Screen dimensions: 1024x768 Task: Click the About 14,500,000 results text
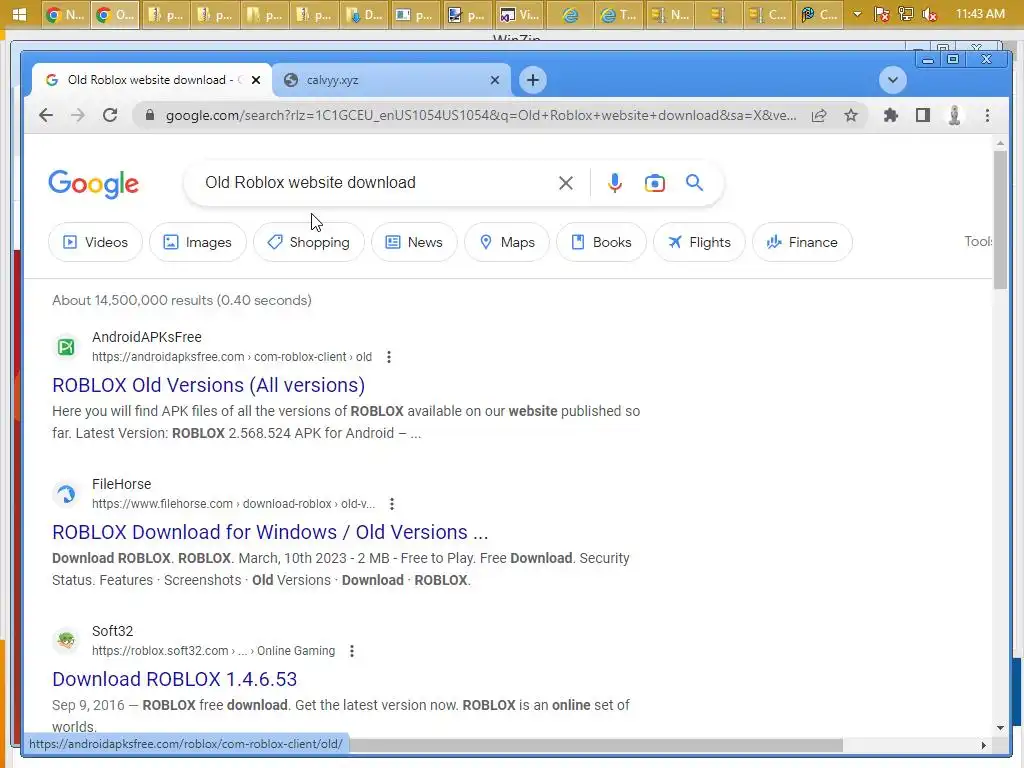pyautogui.click(x=182, y=300)
